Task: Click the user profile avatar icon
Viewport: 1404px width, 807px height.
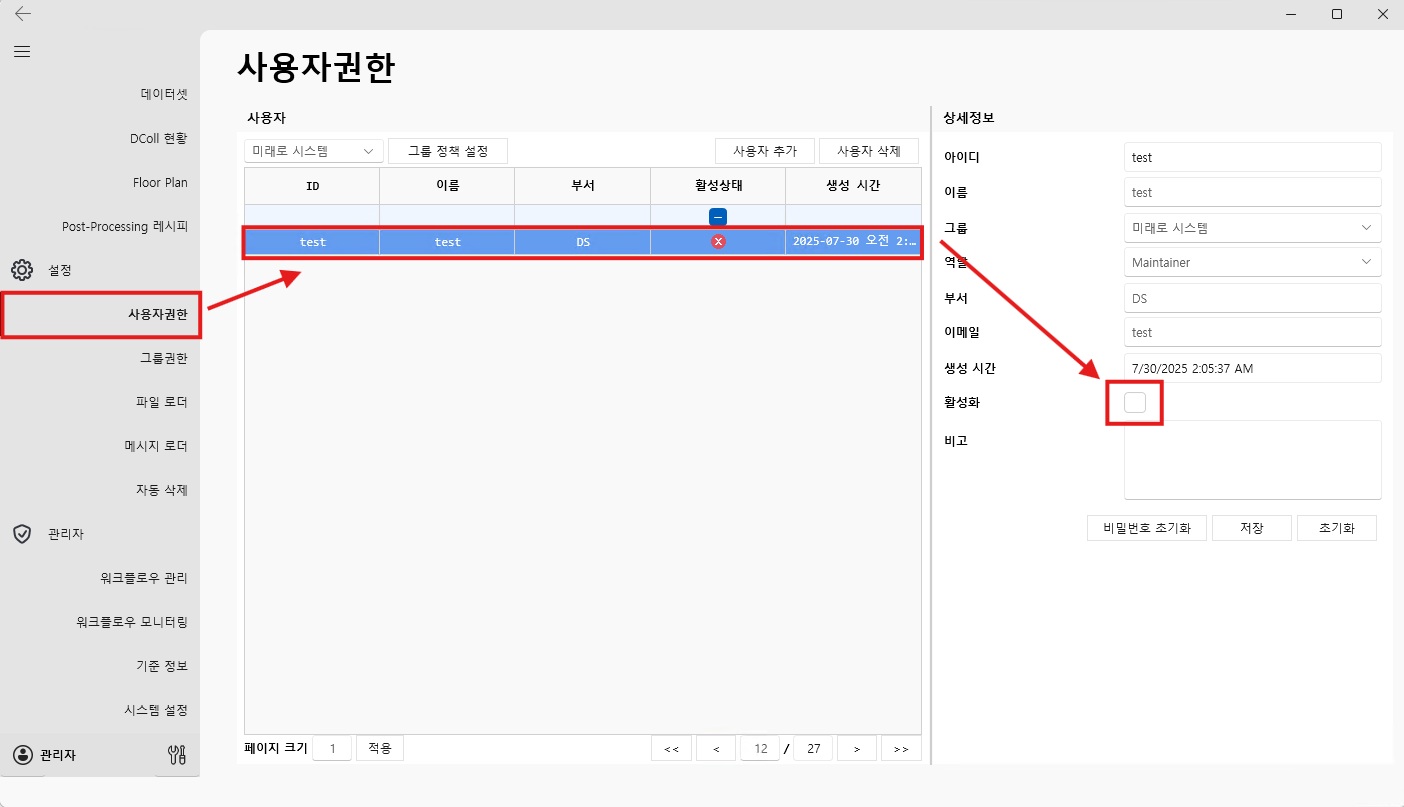Action: (x=22, y=755)
